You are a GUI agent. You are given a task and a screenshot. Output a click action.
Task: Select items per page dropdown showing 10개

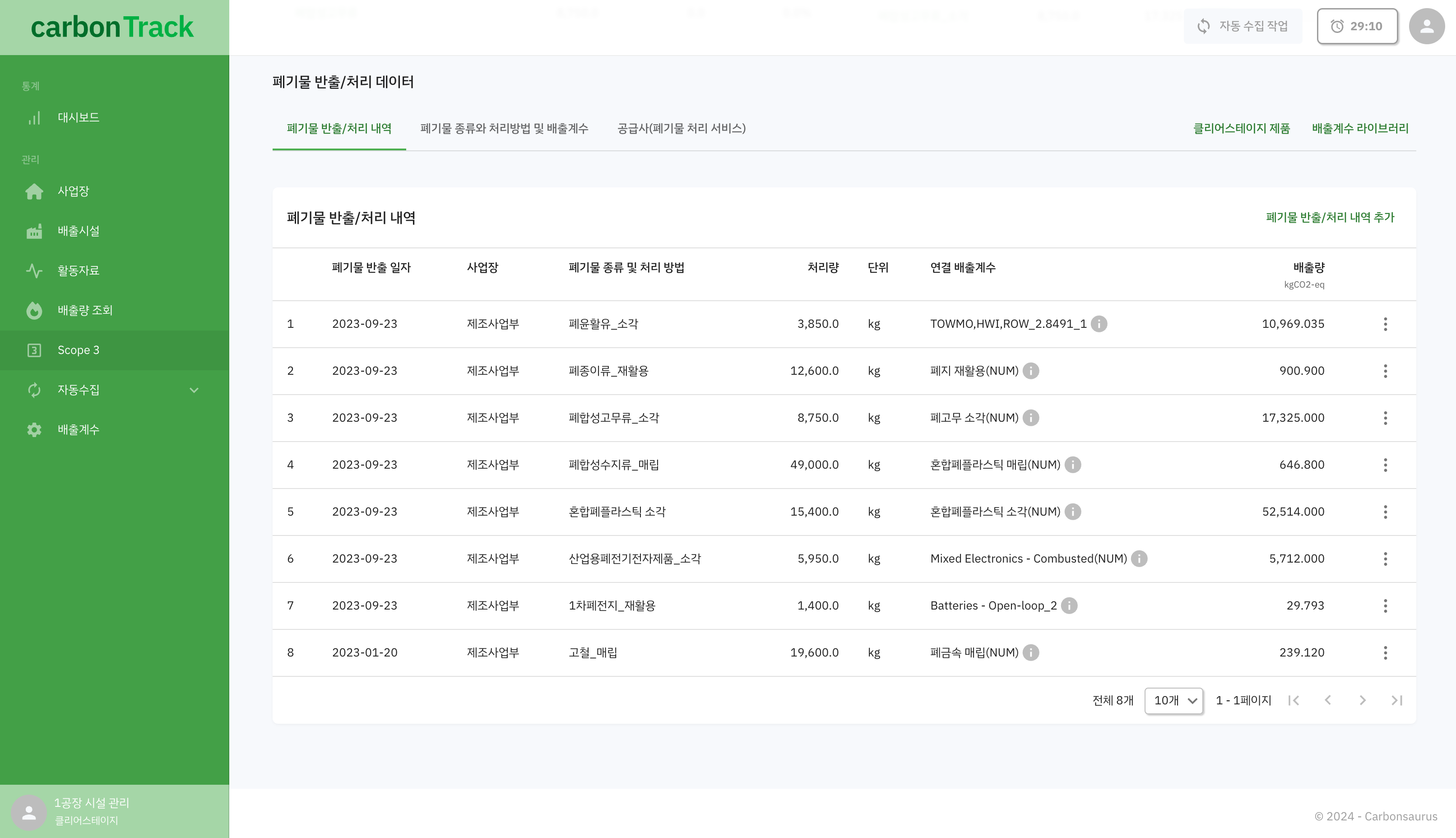[1173, 700]
